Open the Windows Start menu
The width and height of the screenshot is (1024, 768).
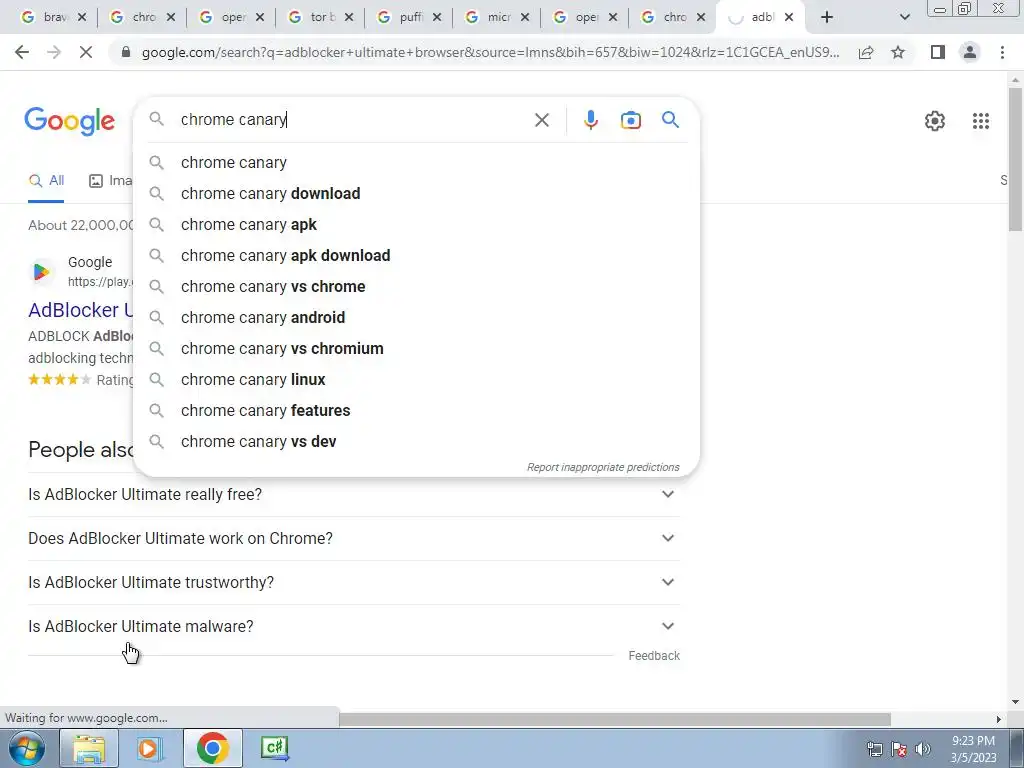point(26,748)
